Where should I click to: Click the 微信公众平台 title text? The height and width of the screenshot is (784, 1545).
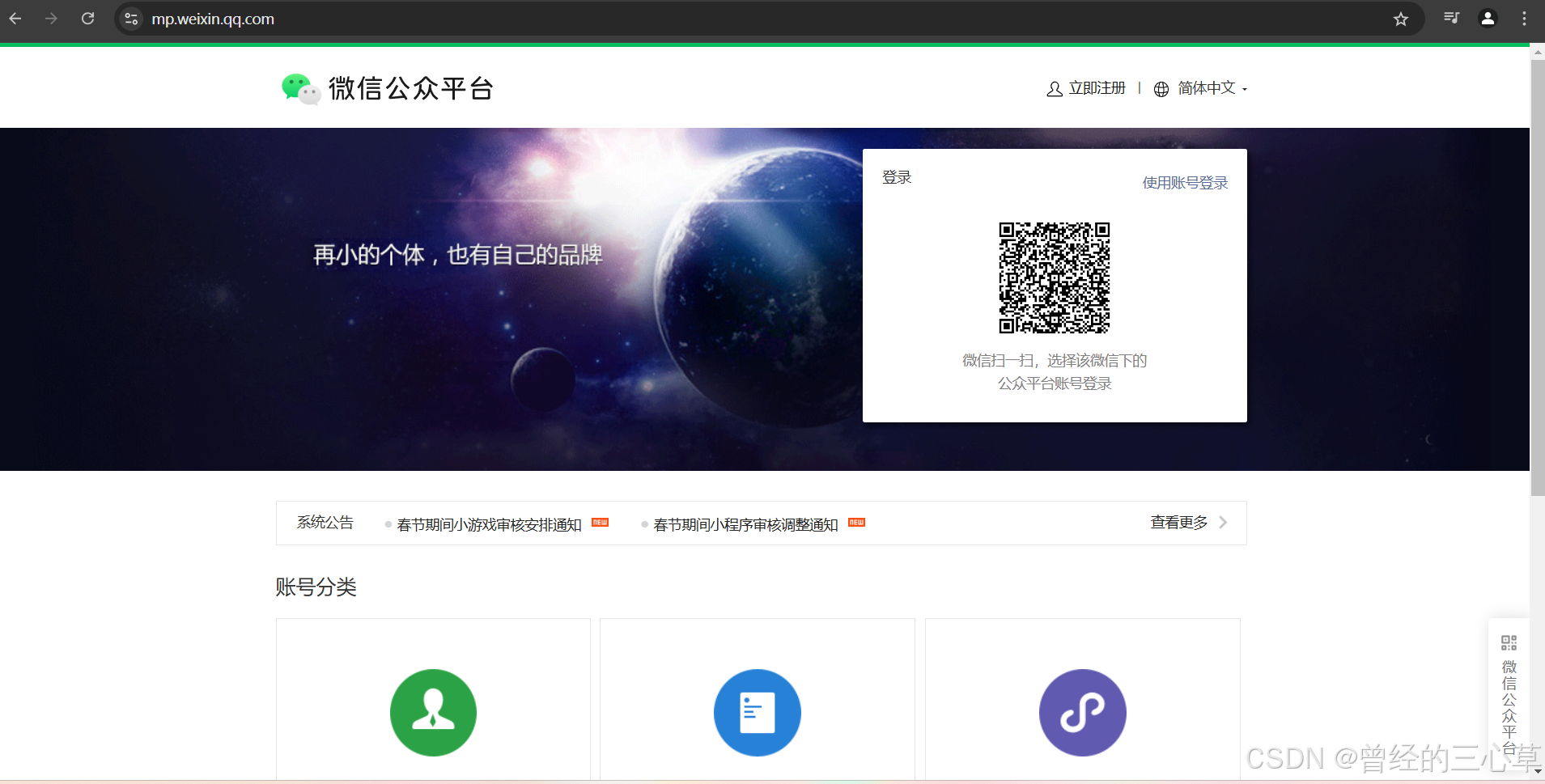(x=411, y=88)
